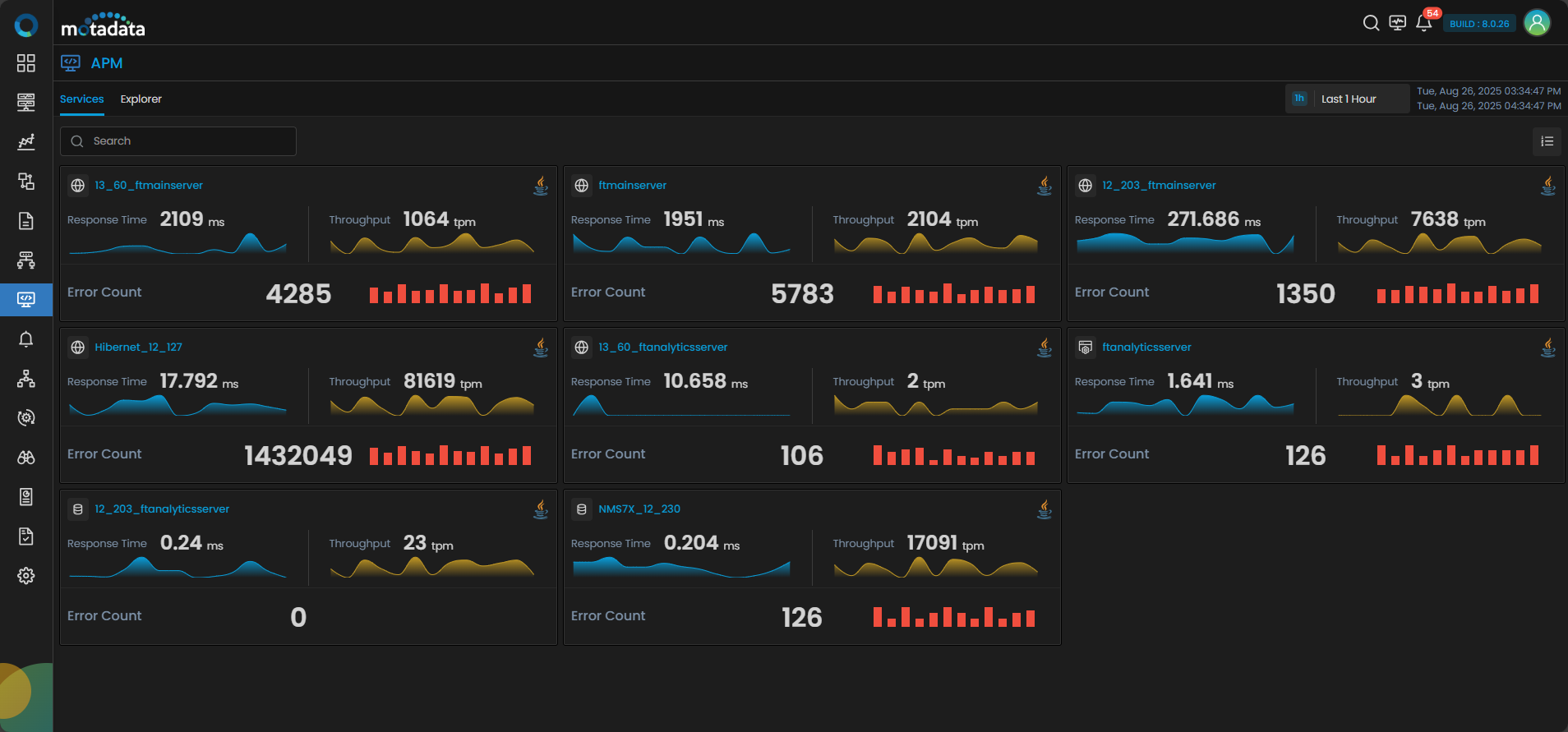1568x732 pixels.
Task: Open the 13_60_ftmainserver service link
Action: point(148,186)
